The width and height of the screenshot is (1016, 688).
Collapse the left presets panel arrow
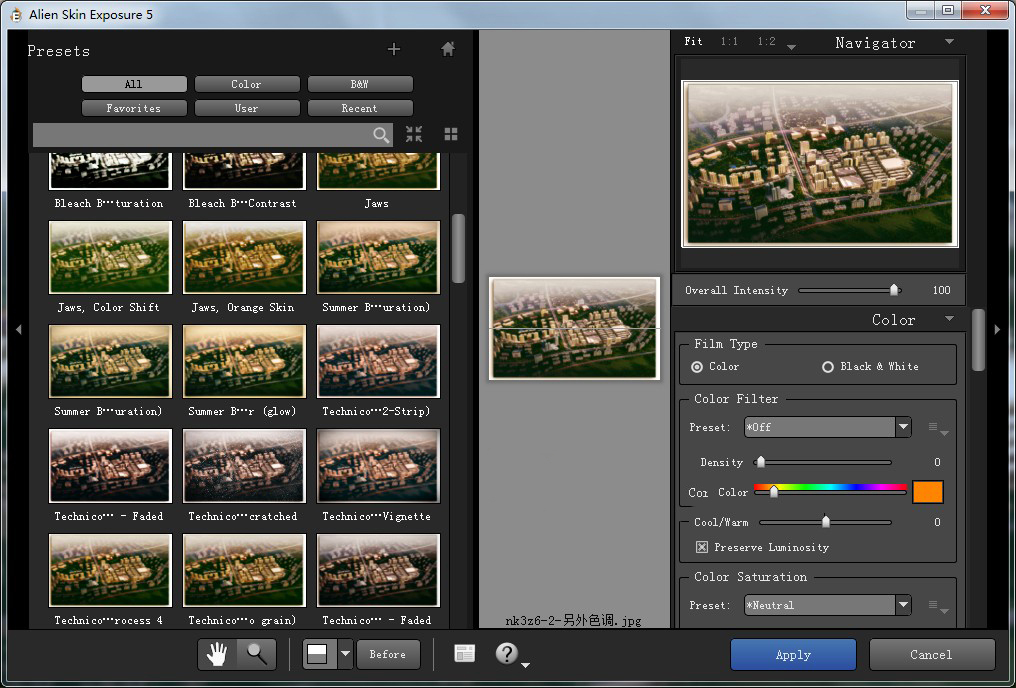tap(18, 329)
